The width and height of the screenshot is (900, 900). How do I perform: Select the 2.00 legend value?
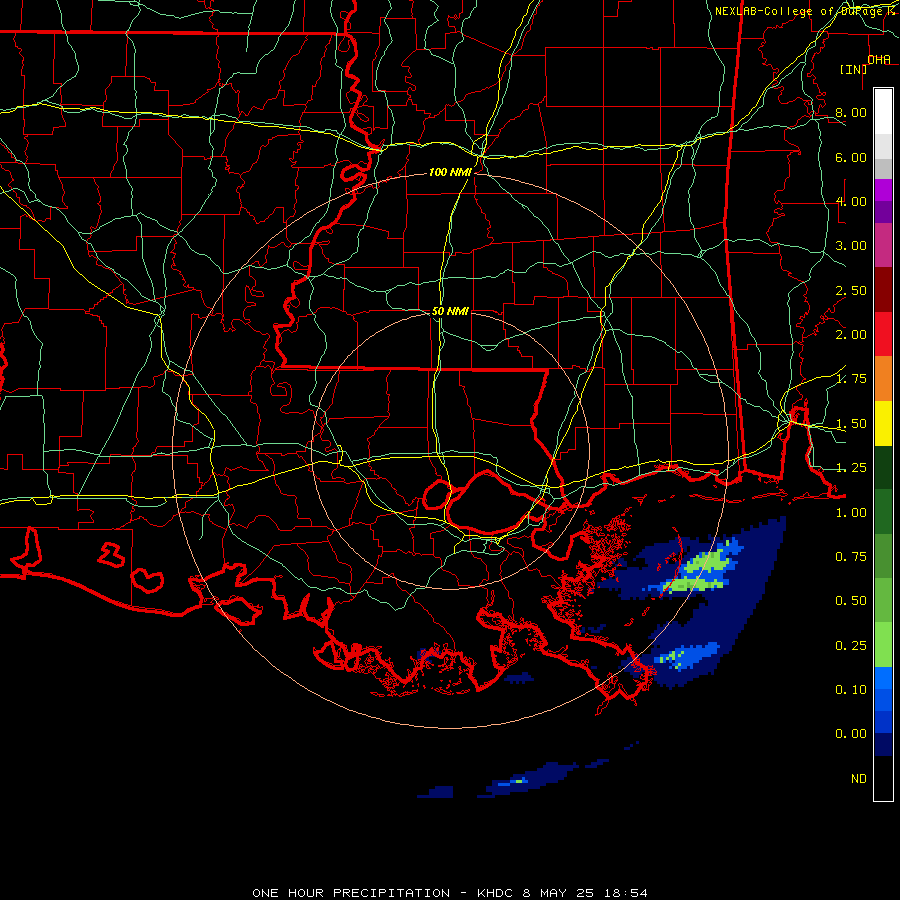(x=851, y=335)
